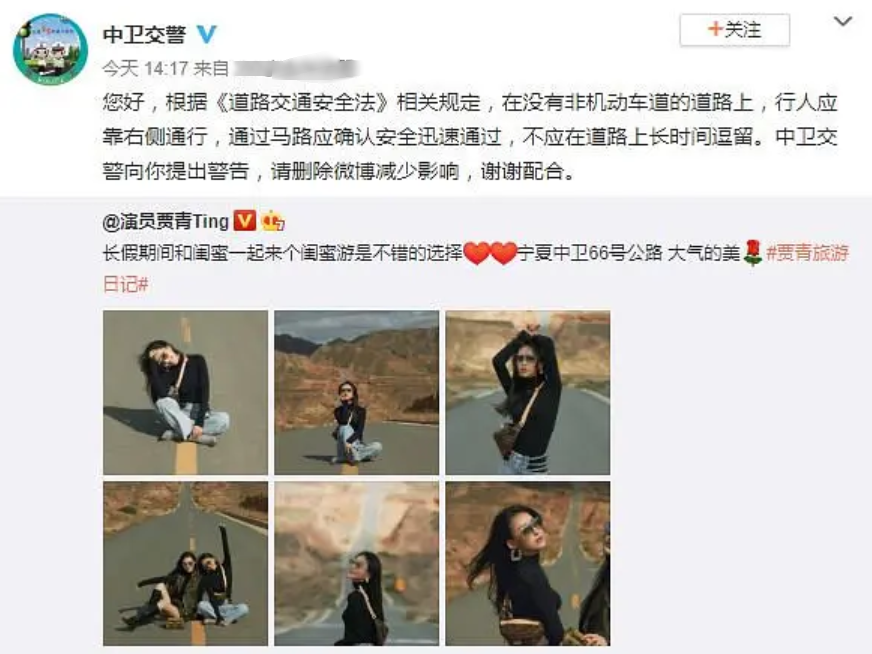
Task: Follow 中卫交警 with the +关注 button
Action: (x=734, y=29)
